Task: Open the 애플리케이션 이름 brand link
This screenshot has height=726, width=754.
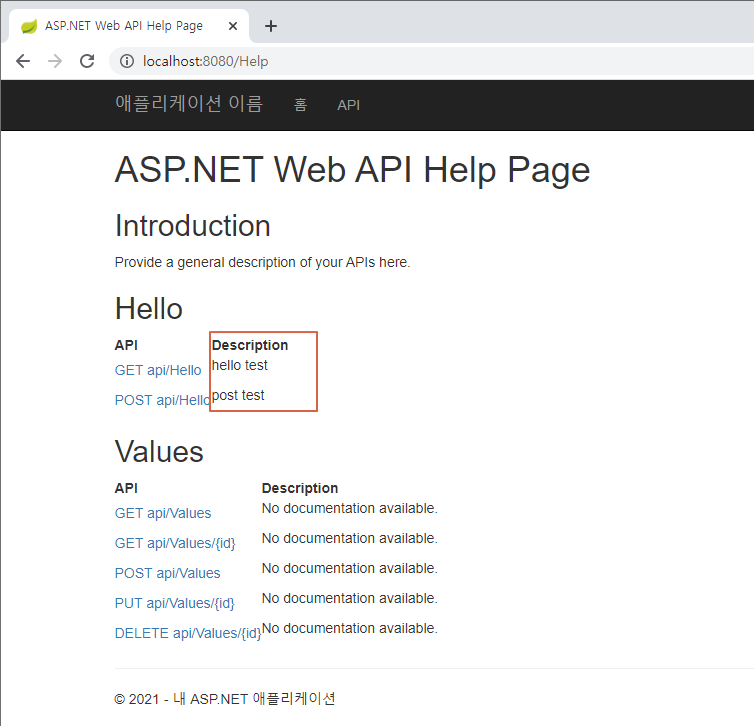Action: point(189,103)
